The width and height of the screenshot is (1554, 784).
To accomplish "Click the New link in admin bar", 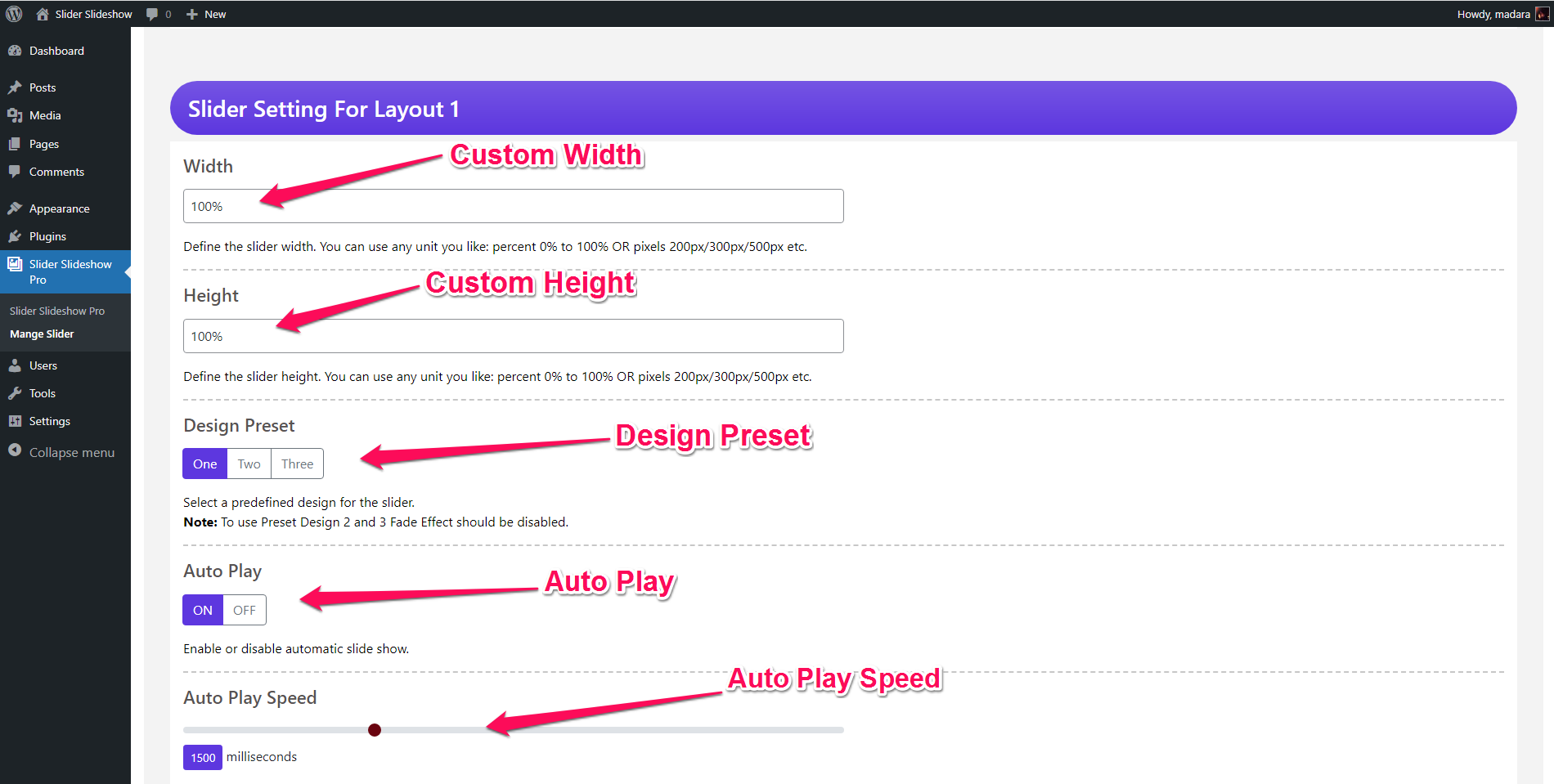I will point(215,14).
